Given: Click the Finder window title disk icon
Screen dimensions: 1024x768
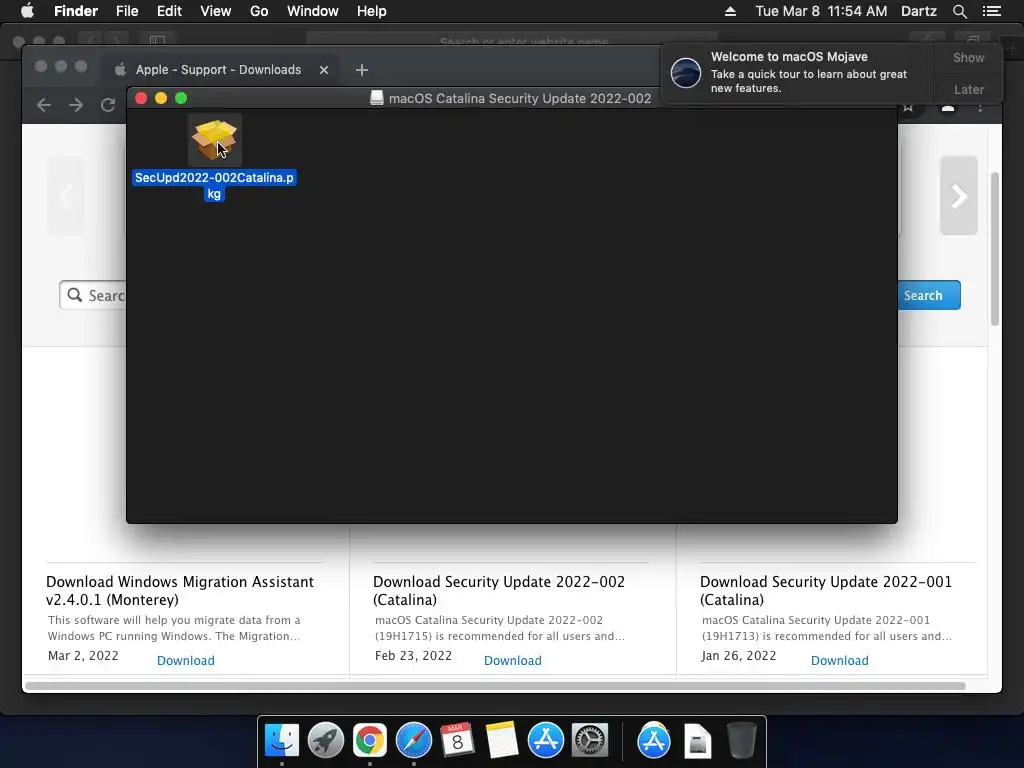Looking at the screenshot, I should 377,98.
